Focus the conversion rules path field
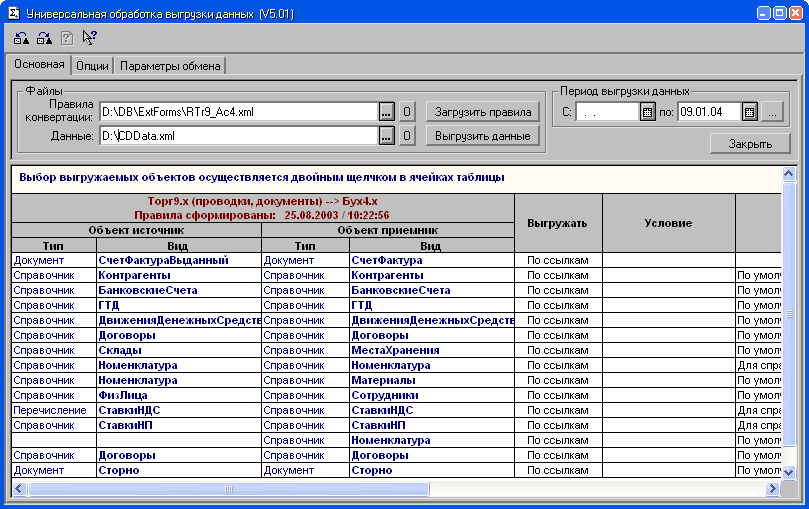The image size is (809, 509). [x=239, y=112]
